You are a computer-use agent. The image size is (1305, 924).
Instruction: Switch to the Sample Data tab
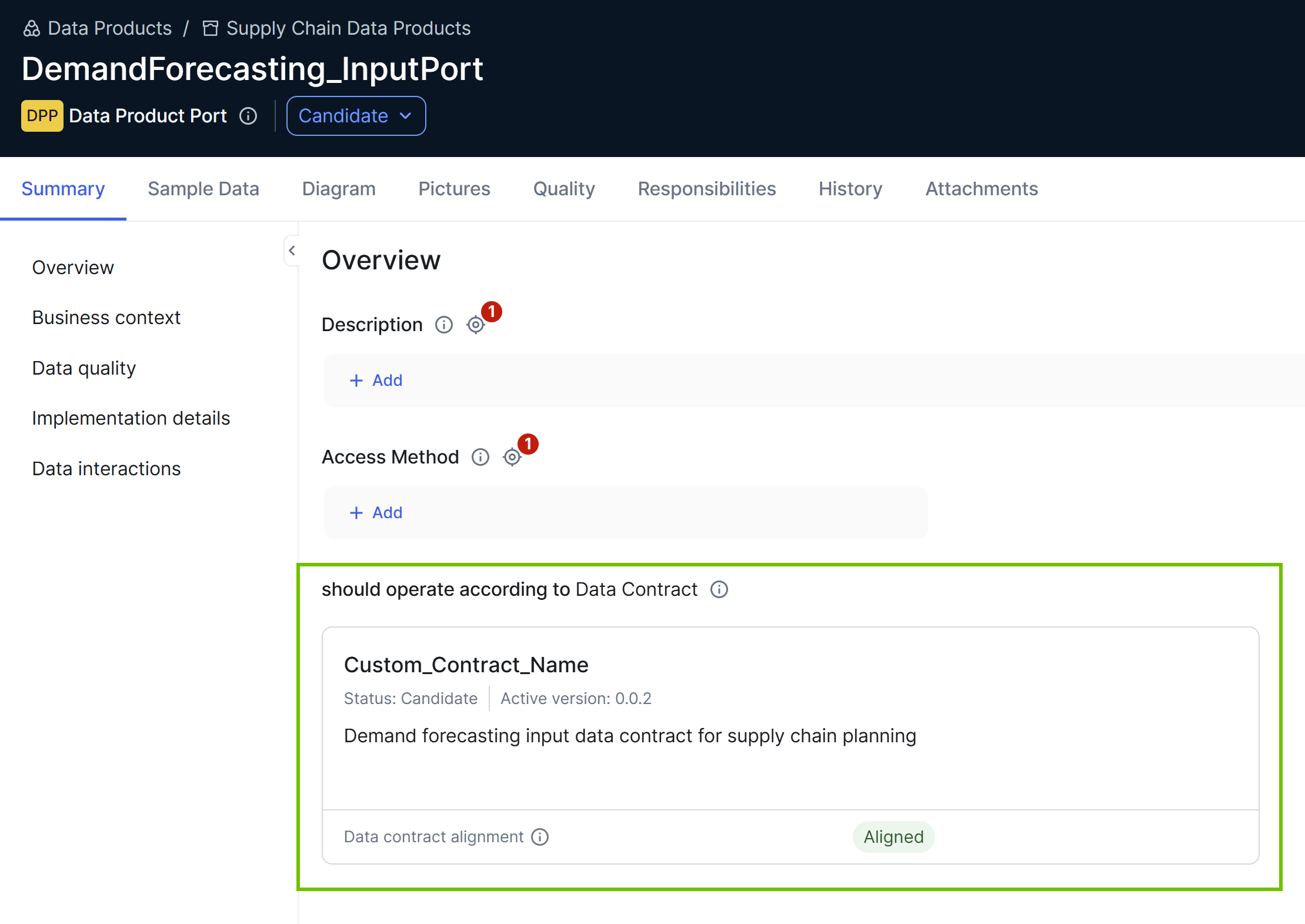203,189
